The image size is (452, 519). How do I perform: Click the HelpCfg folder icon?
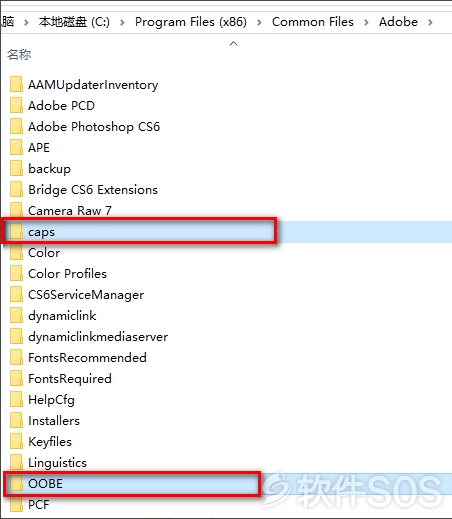tap(16, 400)
